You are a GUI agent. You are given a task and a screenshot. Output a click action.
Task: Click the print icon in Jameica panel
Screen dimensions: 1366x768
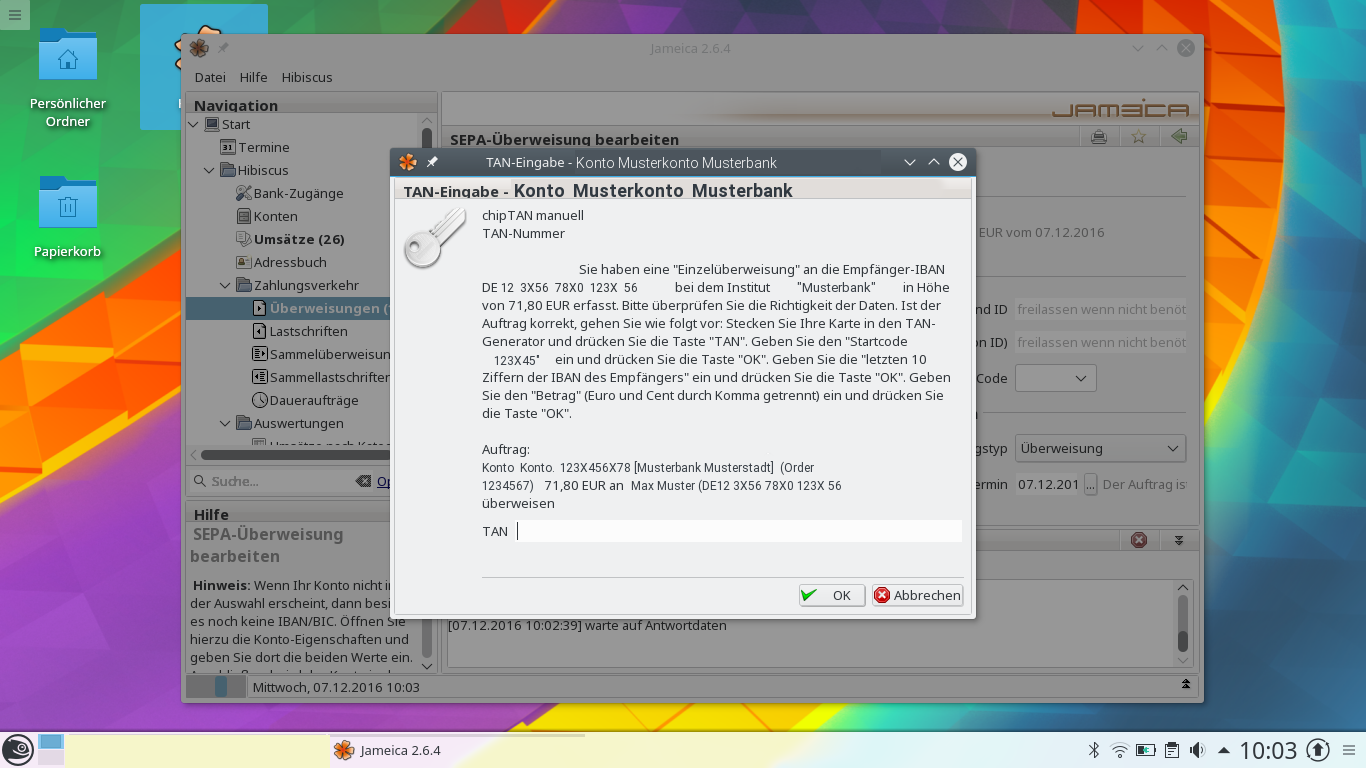(x=1099, y=137)
